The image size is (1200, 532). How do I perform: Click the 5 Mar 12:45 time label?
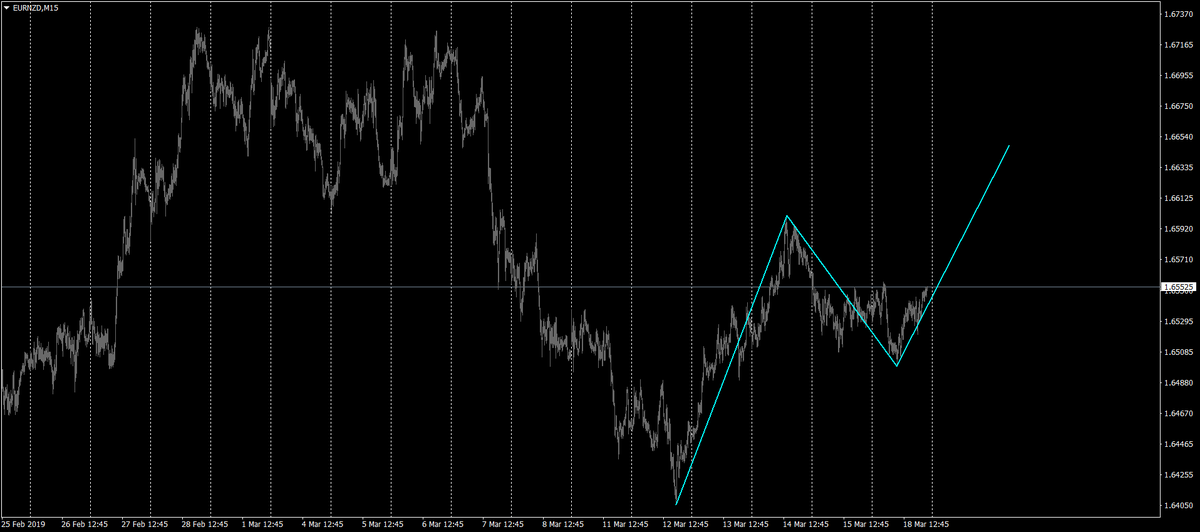point(385,523)
